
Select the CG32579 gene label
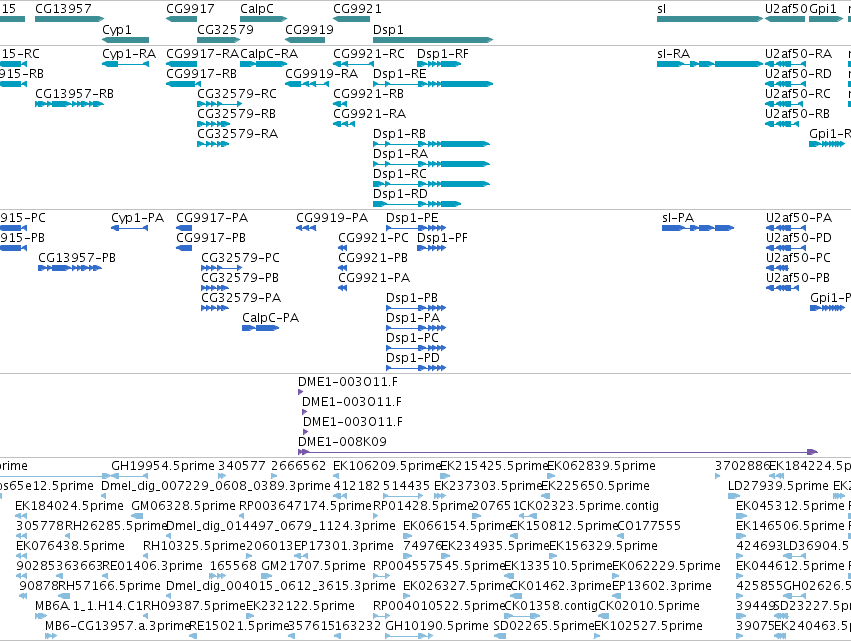tap(225, 29)
